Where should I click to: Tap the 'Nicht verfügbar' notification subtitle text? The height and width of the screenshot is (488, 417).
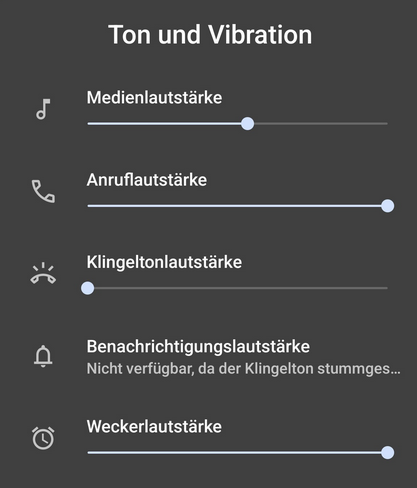pyautogui.click(x=243, y=369)
